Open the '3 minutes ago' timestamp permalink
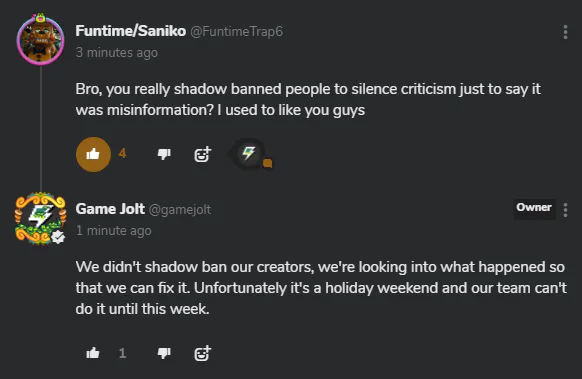Viewport: 582px width, 379px height. click(x=117, y=53)
